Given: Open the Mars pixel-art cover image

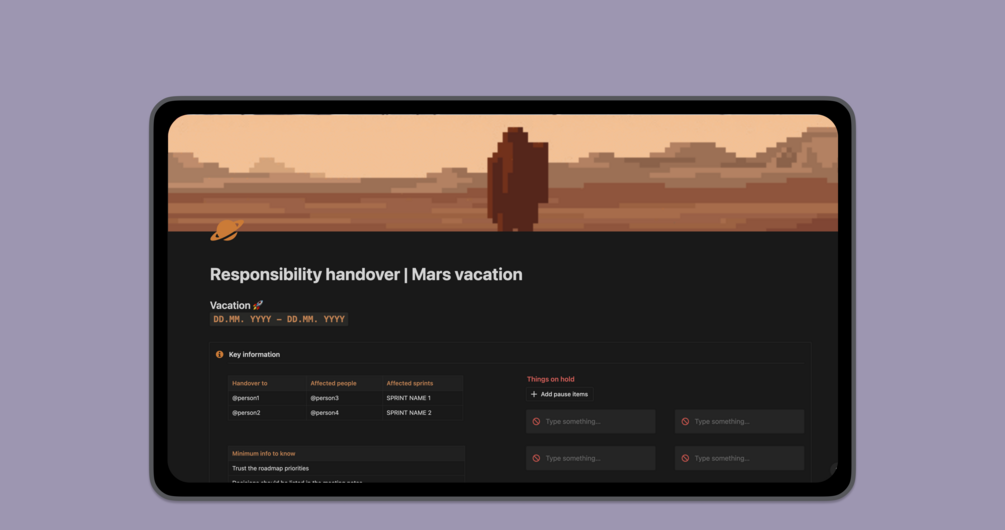Looking at the screenshot, I should coord(502,172).
